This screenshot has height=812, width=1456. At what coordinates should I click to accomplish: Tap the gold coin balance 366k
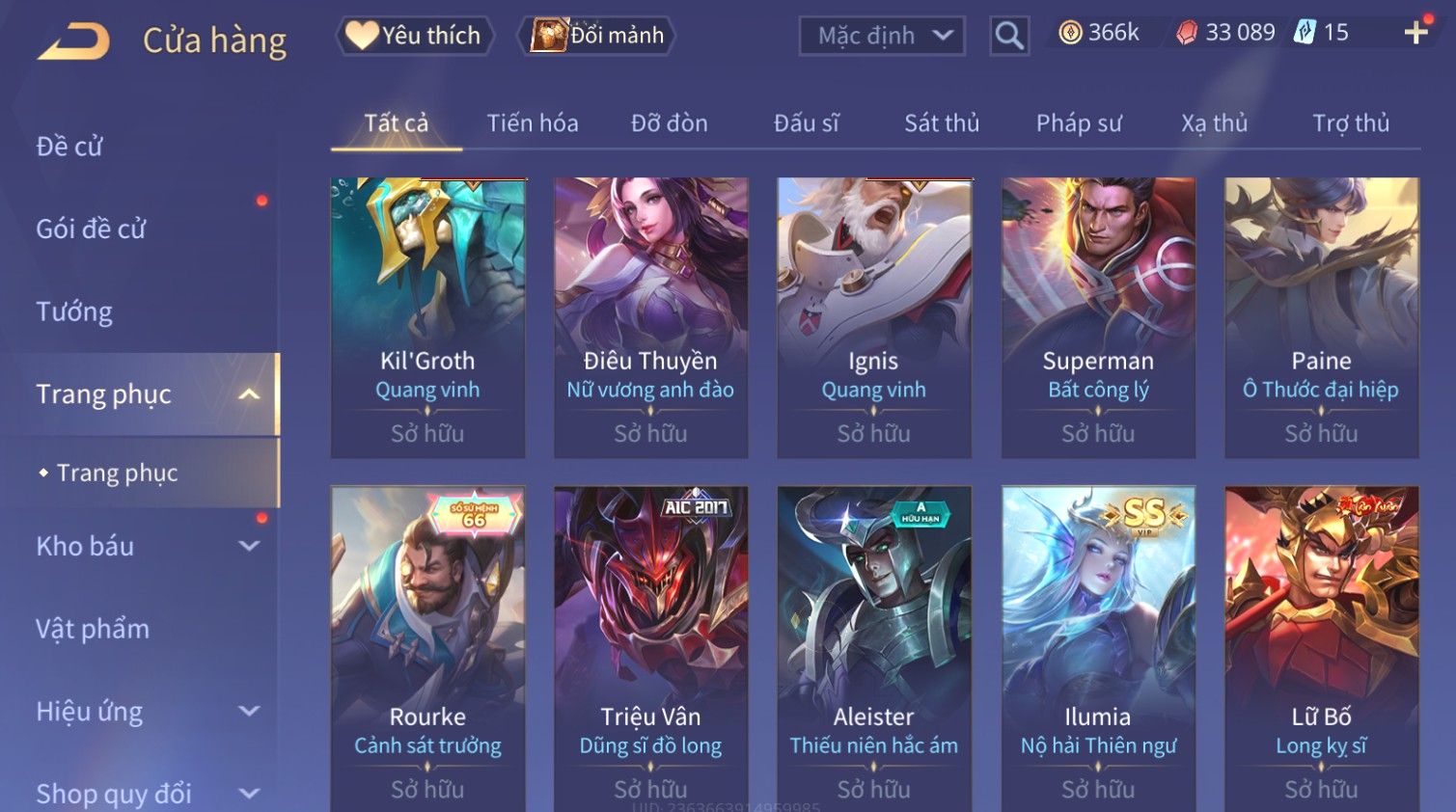(x=1099, y=33)
